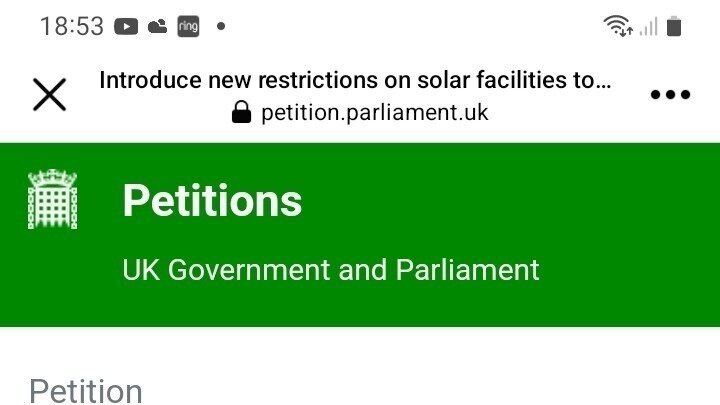Tap the padlock secure connection icon
The image size is (720, 405).
[x=241, y=112]
